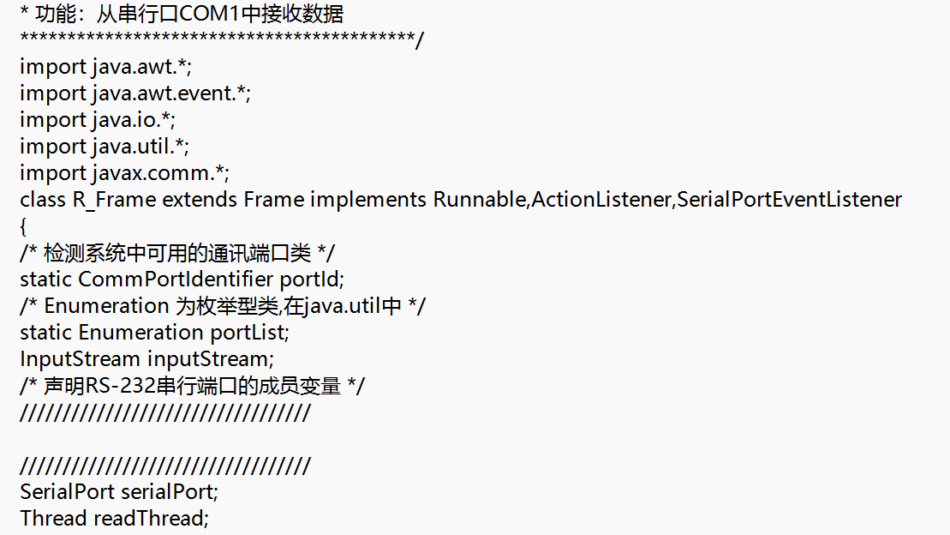Click the 'import java.awt.*;' line
The width and height of the screenshot is (950, 535).
pos(105,66)
